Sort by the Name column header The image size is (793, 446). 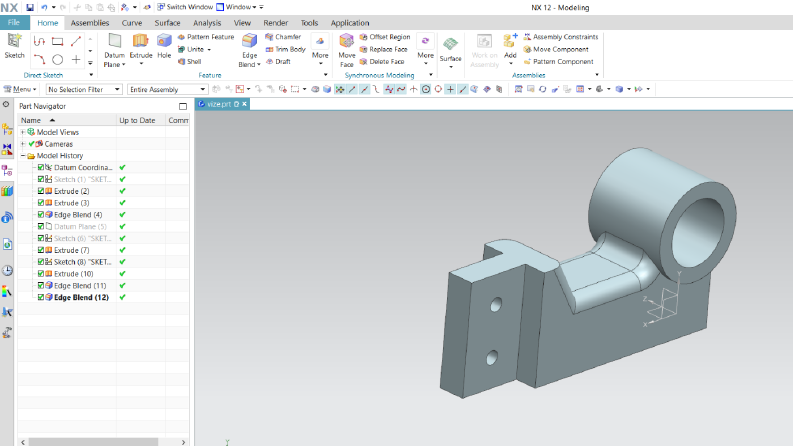tap(67, 120)
